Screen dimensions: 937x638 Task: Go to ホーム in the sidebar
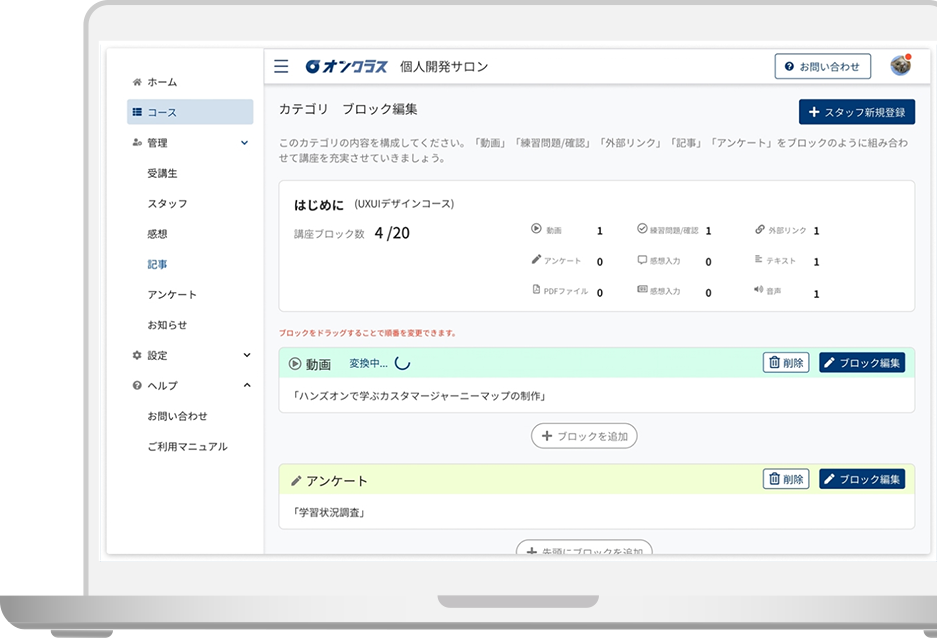click(161, 82)
